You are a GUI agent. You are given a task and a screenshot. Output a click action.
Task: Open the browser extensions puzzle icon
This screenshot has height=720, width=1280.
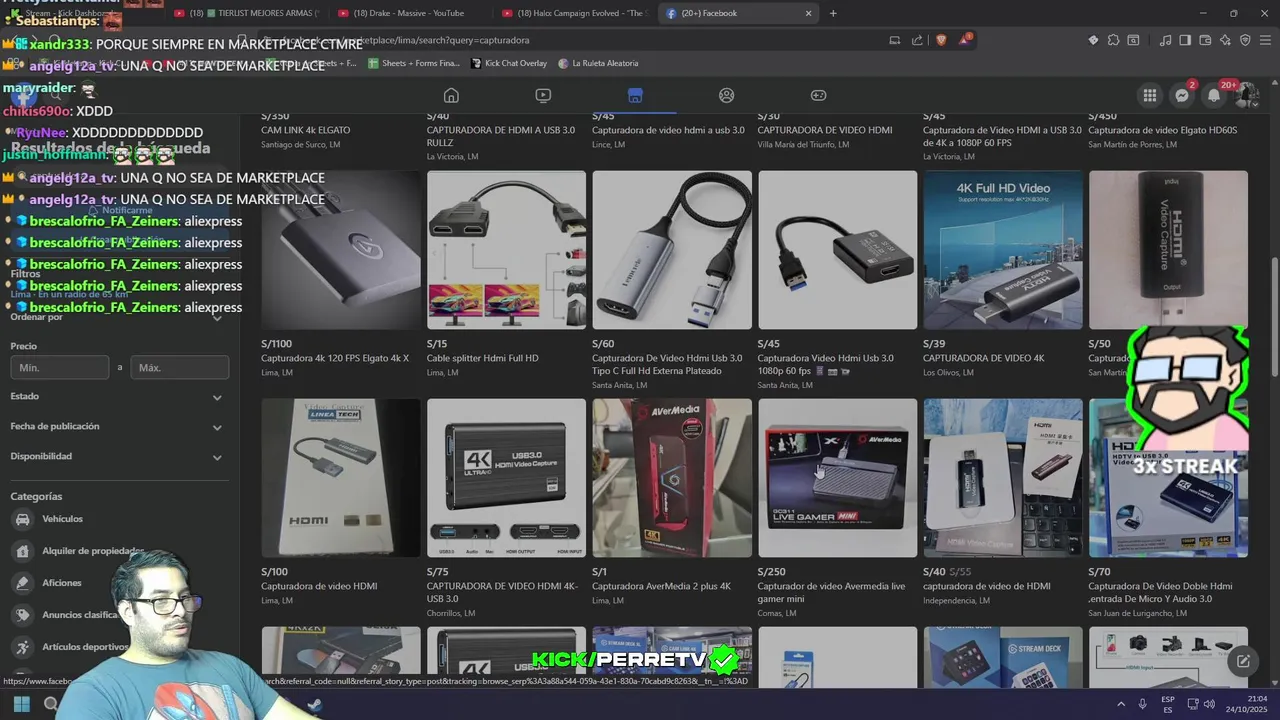coord(1113,40)
